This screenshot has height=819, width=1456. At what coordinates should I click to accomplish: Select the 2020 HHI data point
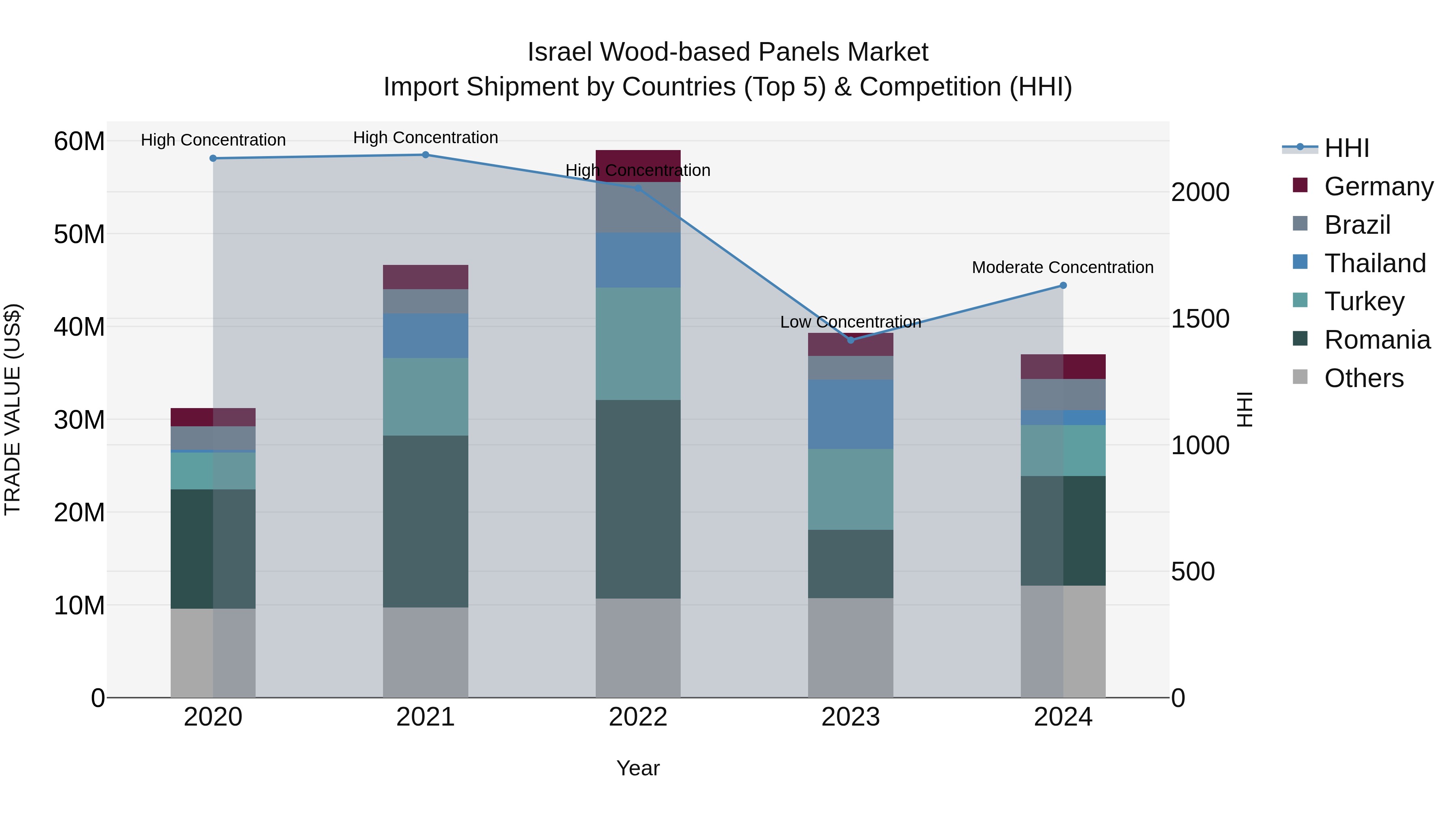213,158
